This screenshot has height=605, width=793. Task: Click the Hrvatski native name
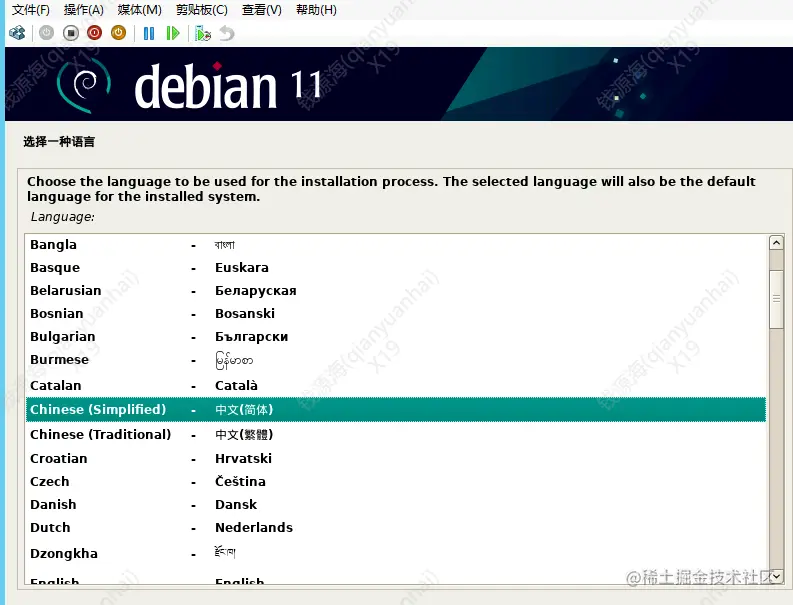(x=243, y=458)
